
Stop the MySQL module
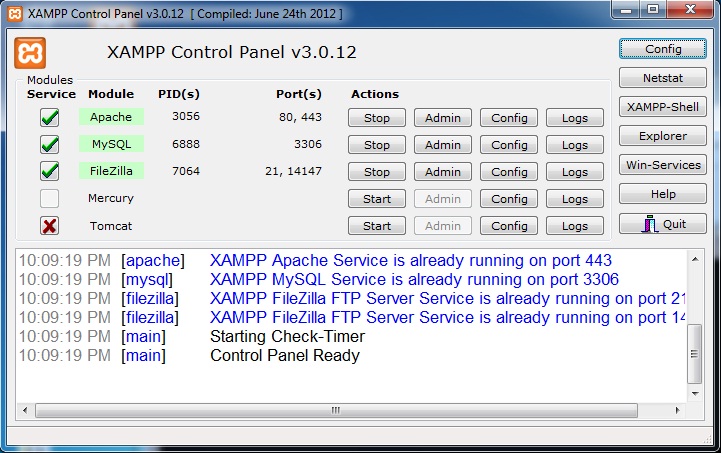(377, 145)
